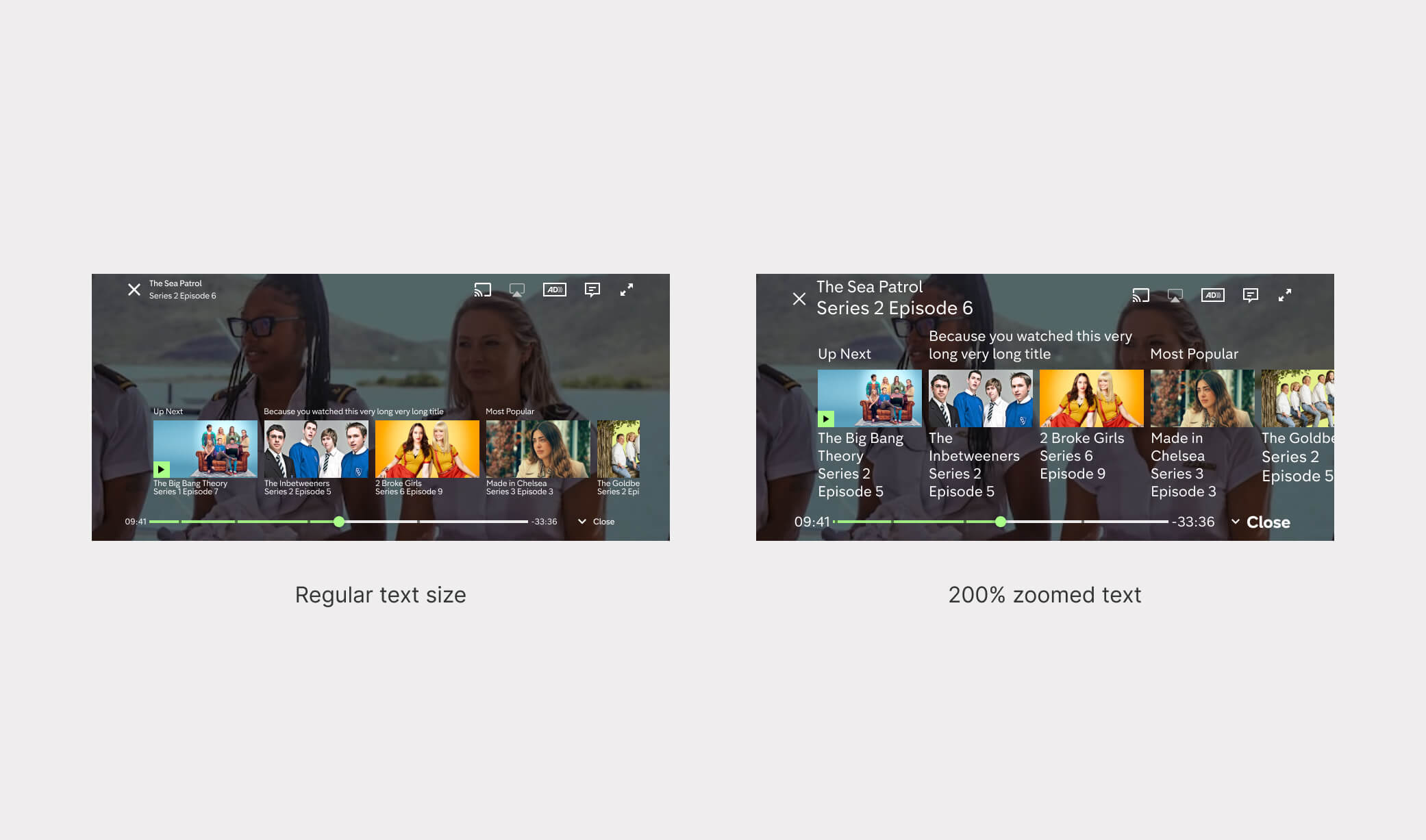
Task: Open subtitles icon in left player
Action: 592,290
